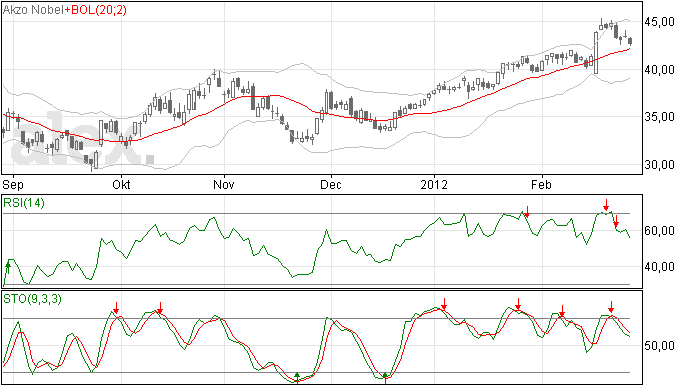Click the large white candlestick in mid-February
Screen dimensions: 690x387
tap(596, 53)
